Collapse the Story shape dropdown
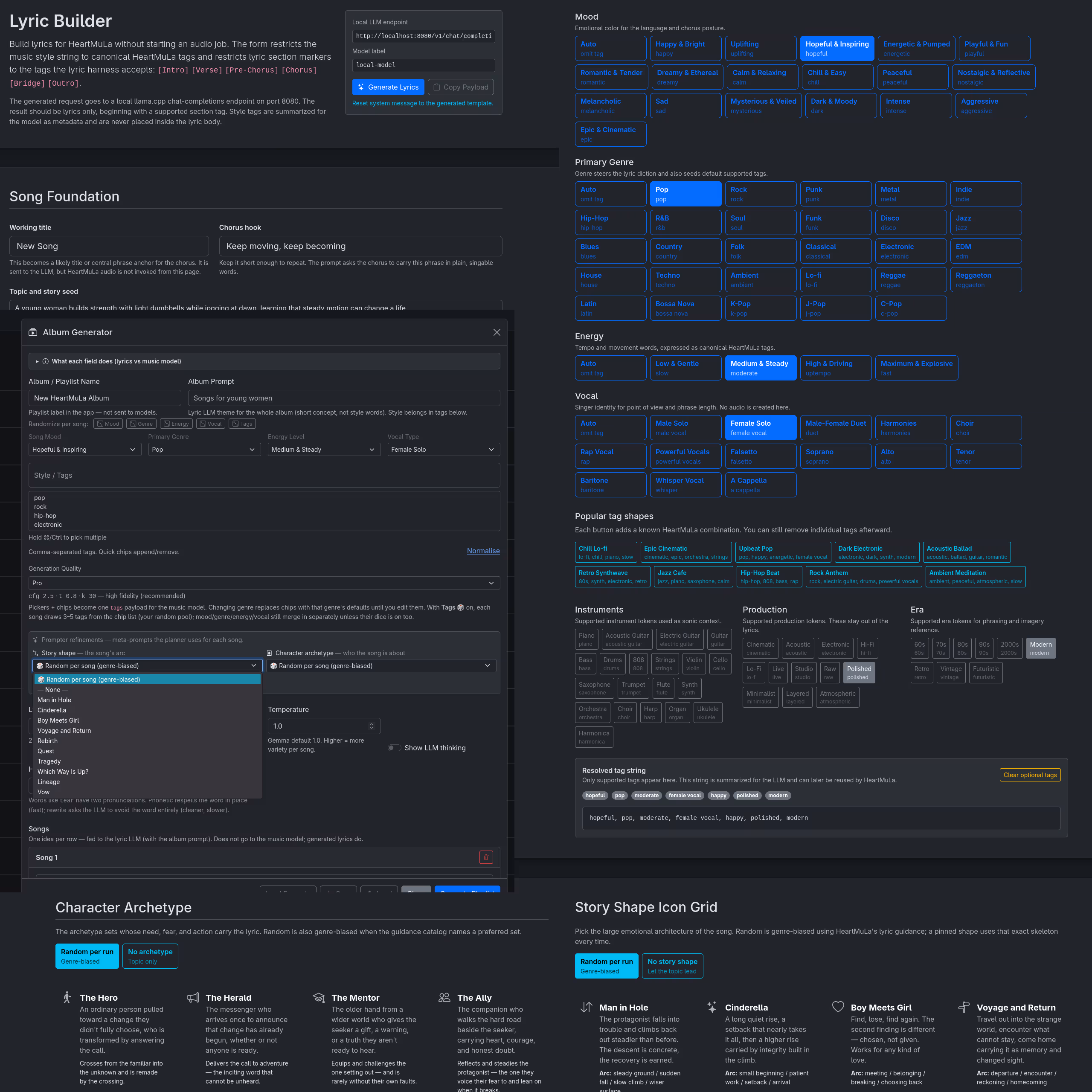This screenshot has width=1092, height=1092. [148, 666]
